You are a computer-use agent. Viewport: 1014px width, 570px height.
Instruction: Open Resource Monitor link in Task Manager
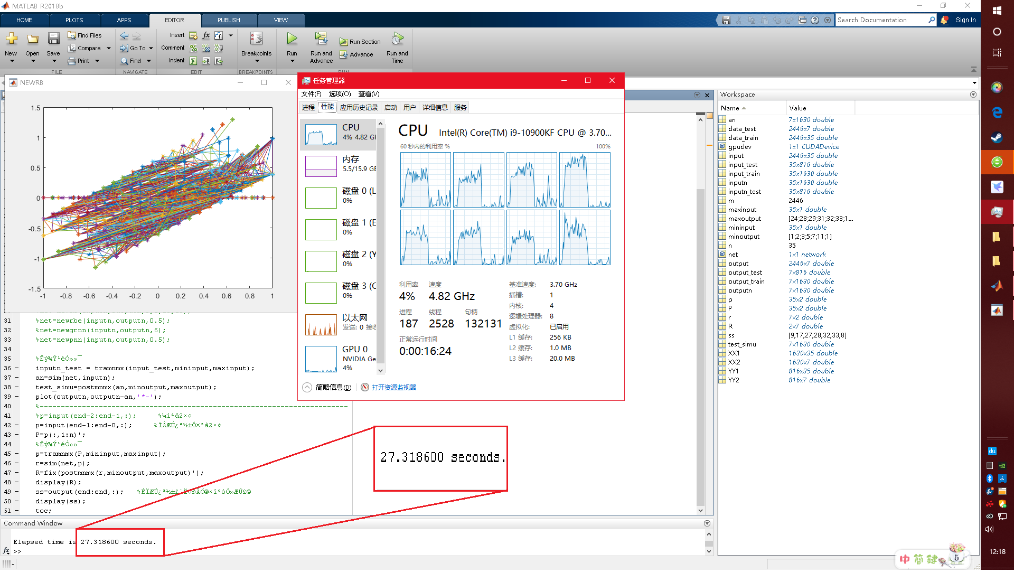(x=392, y=387)
